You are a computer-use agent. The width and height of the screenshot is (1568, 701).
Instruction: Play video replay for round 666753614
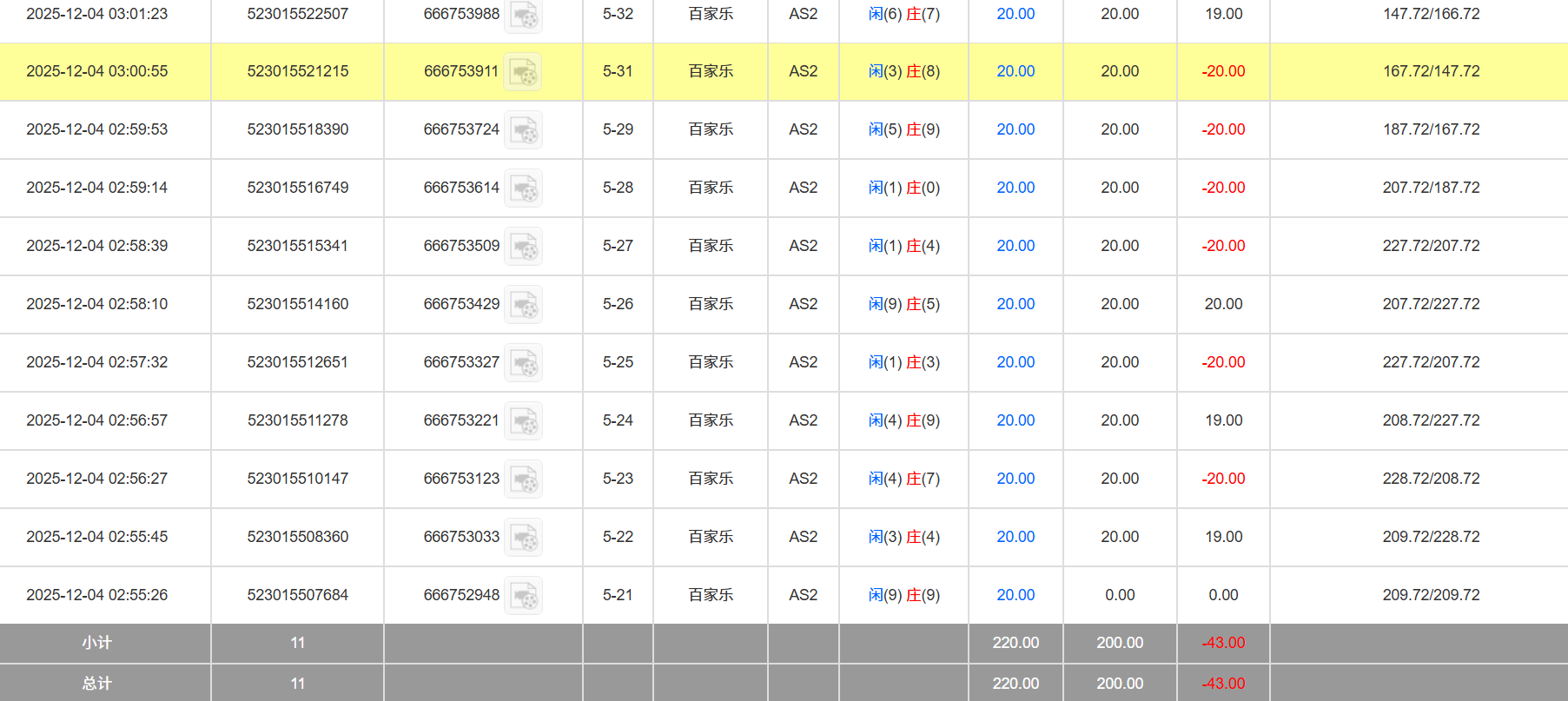(524, 188)
